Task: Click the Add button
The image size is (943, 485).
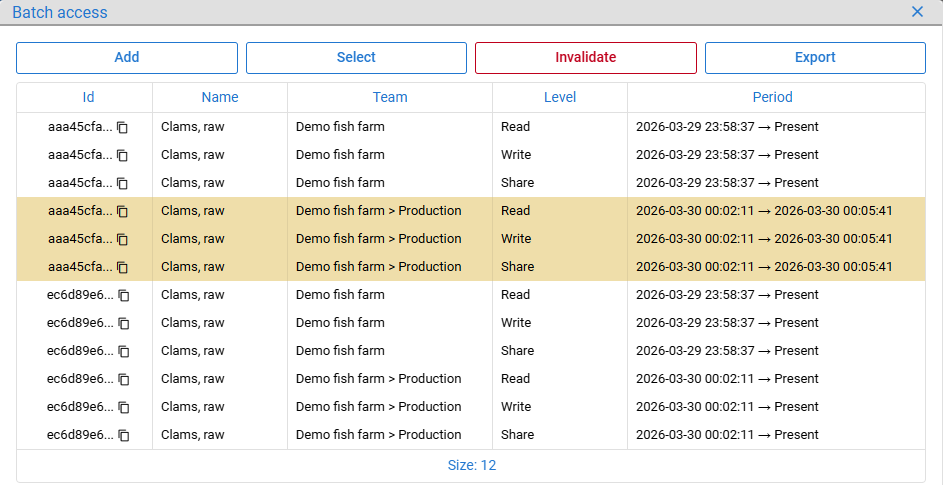Action: (x=127, y=58)
